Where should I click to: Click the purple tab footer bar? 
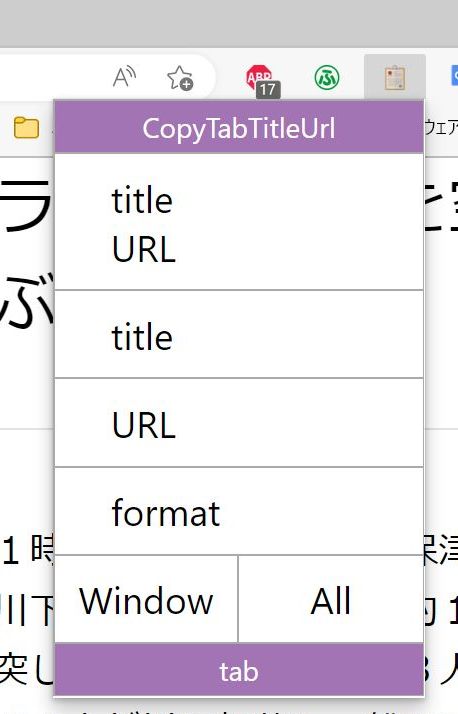point(239,670)
